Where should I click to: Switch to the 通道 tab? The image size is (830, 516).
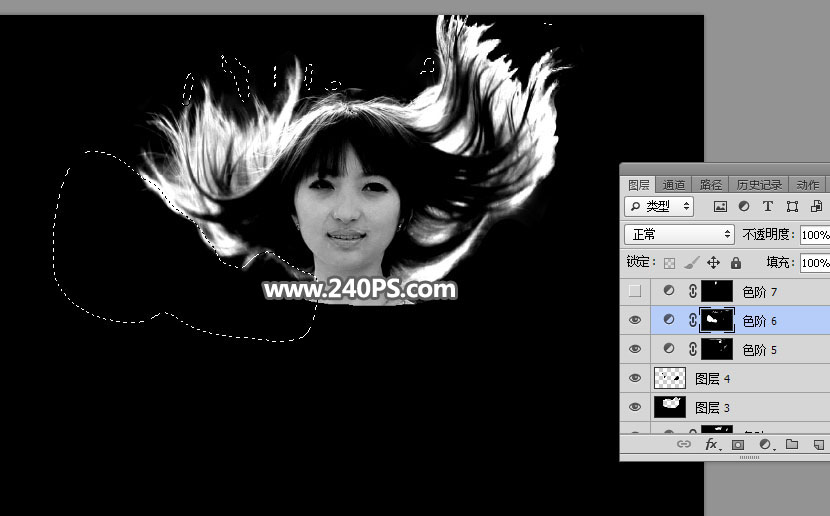point(674,185)
